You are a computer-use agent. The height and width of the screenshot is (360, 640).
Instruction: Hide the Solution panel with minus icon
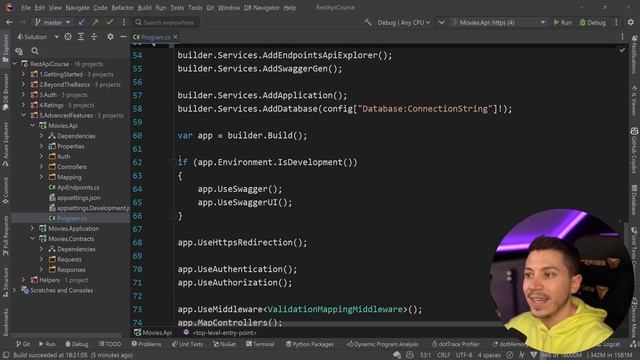point(123,37)
